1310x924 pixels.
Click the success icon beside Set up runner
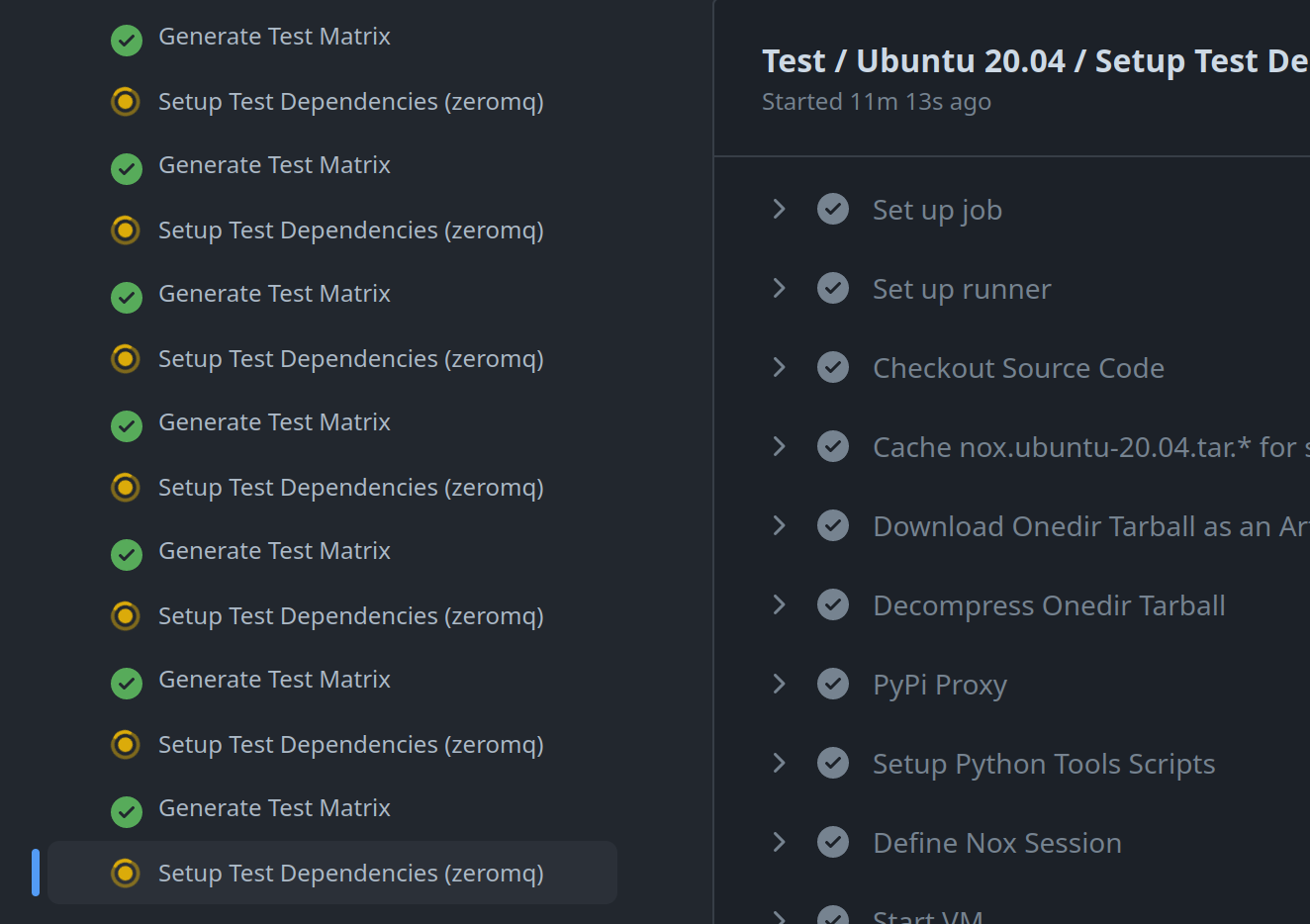[x=832, y=288]
